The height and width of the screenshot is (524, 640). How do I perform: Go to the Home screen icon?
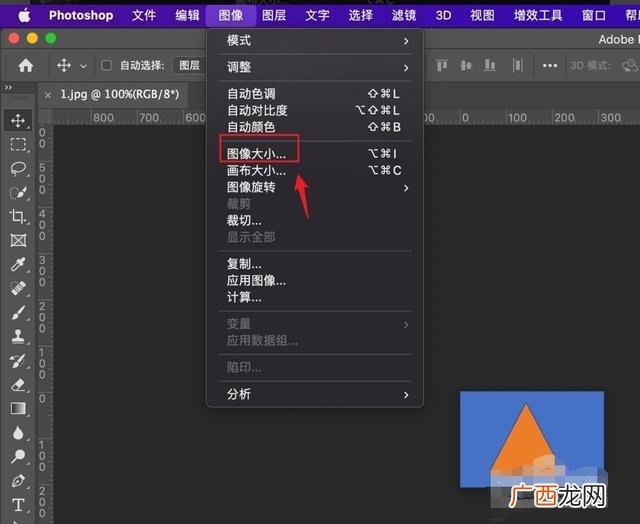25,65
